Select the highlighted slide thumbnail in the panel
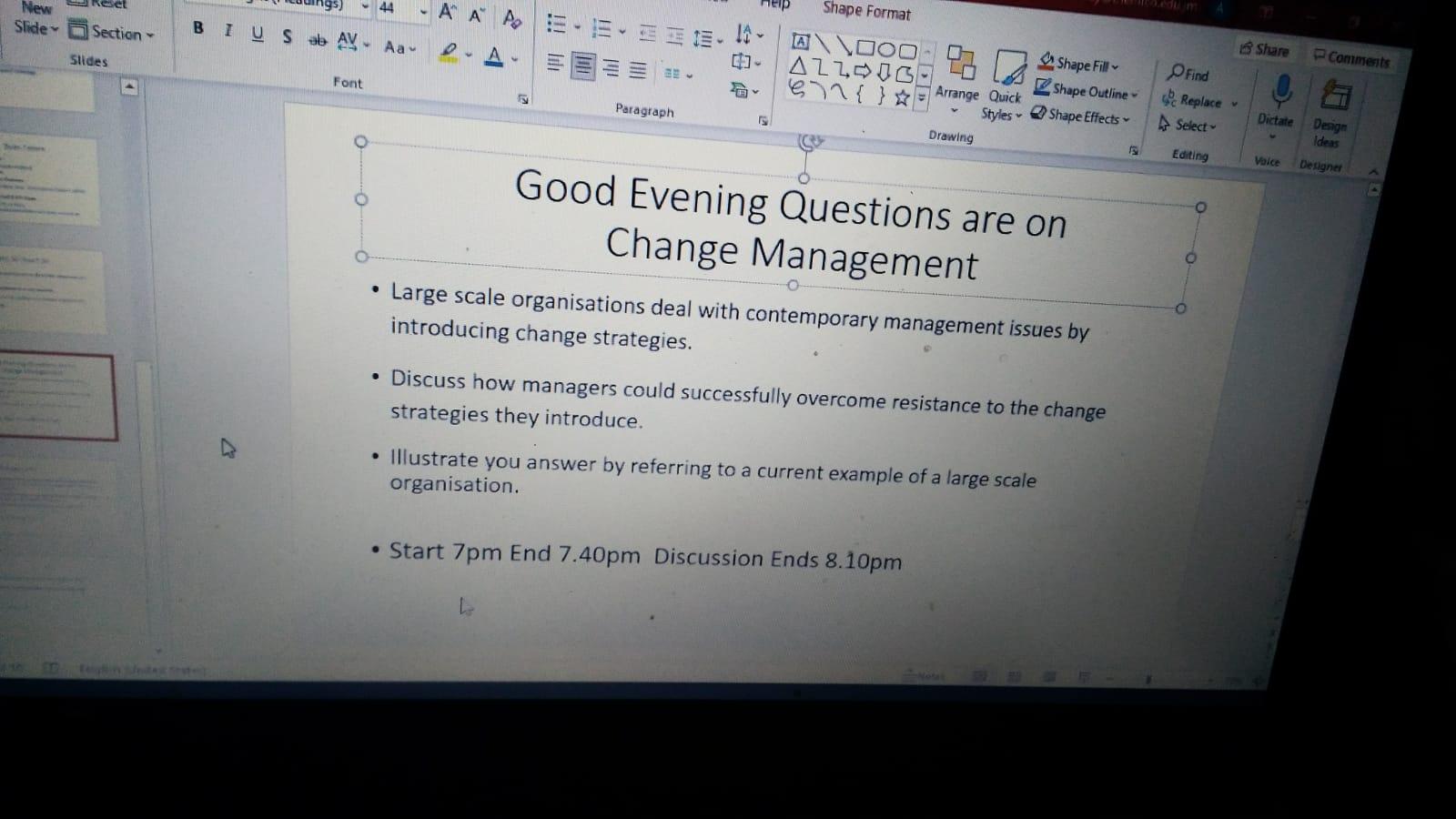 click(x=58, y=397)
